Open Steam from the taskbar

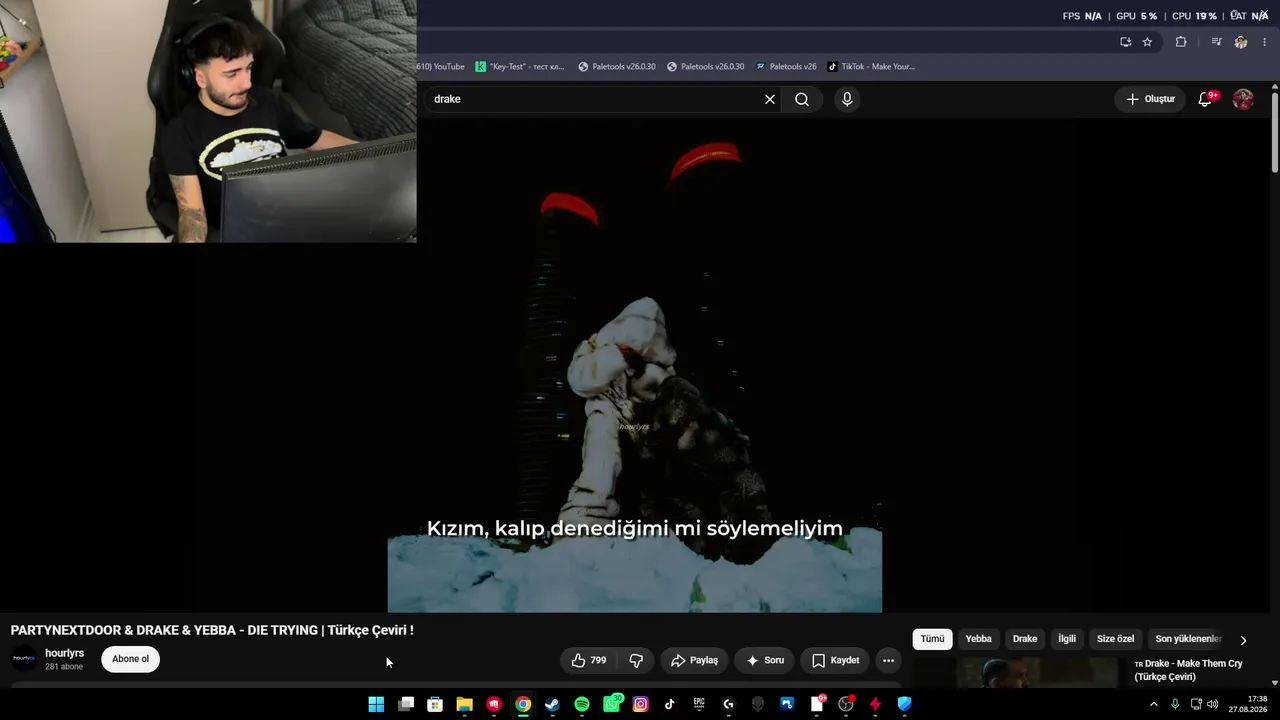tap(552, 704)
